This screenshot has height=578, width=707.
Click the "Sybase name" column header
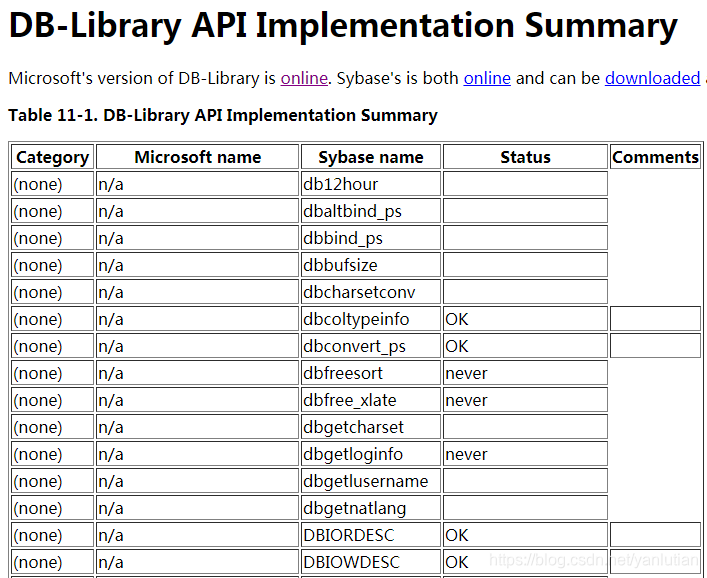[371, 157]
